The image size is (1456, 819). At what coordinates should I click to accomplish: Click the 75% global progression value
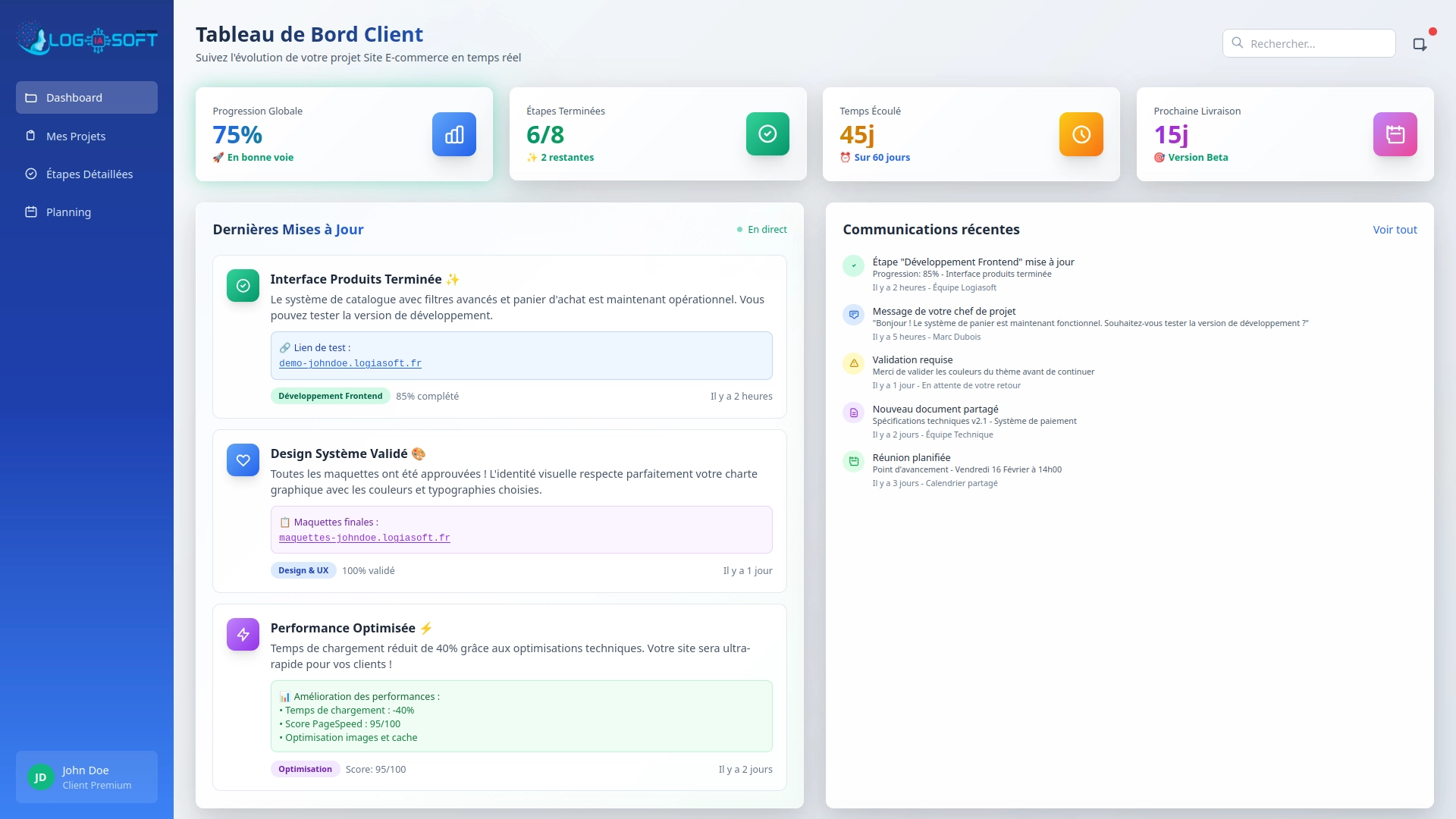click(x=237, y=134)
